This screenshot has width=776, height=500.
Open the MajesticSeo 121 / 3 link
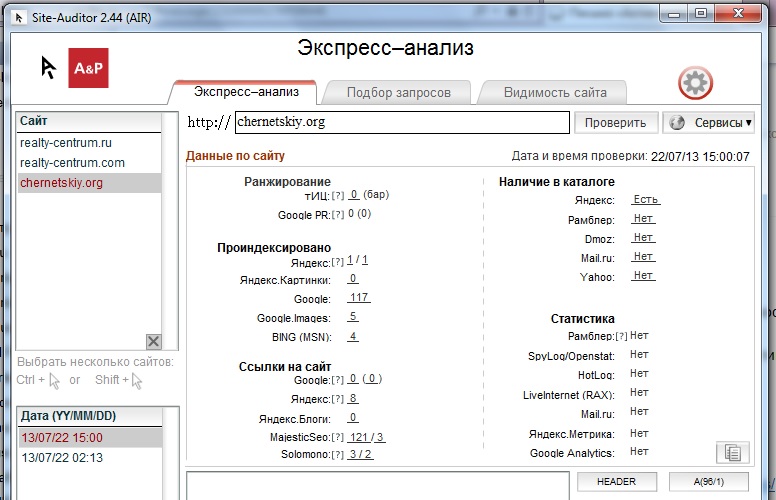366,437
